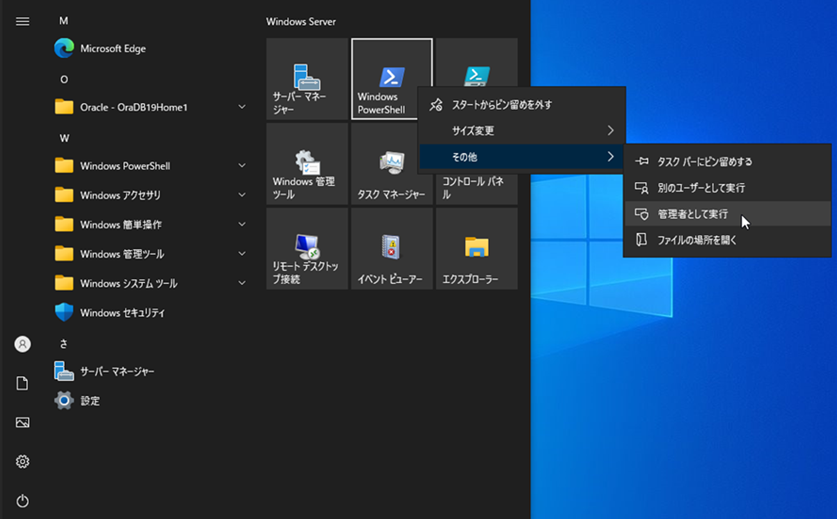Open the Windows 管理ツール folder in app list

(151, 254)
